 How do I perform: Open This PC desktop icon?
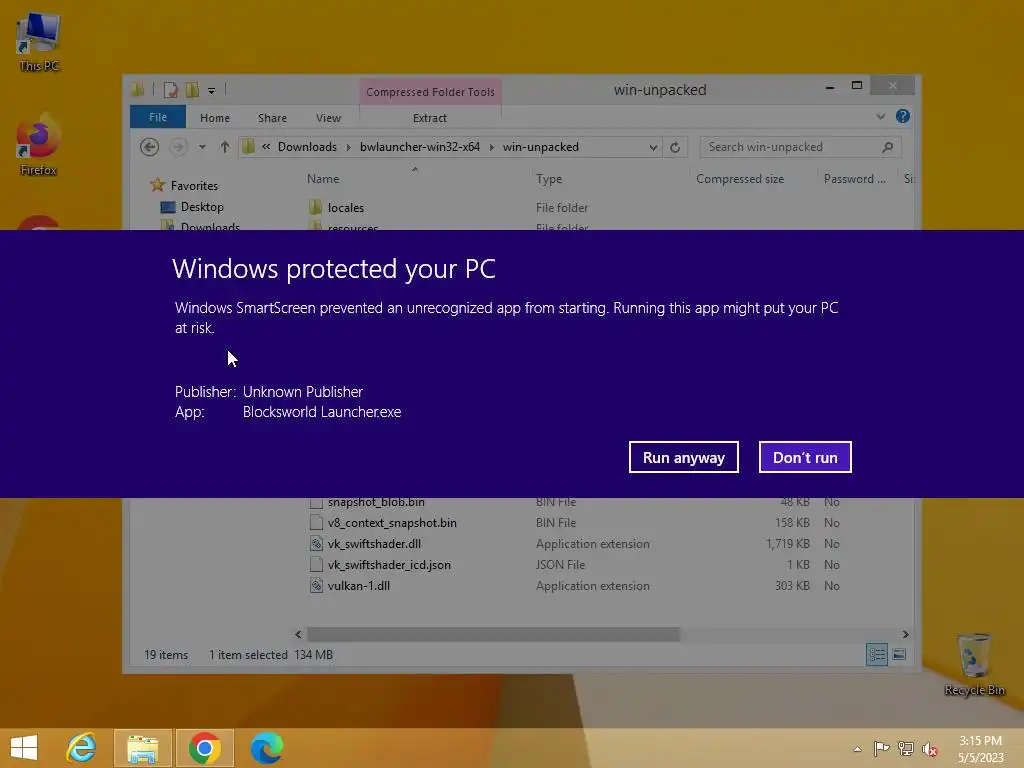pos(39,42)
